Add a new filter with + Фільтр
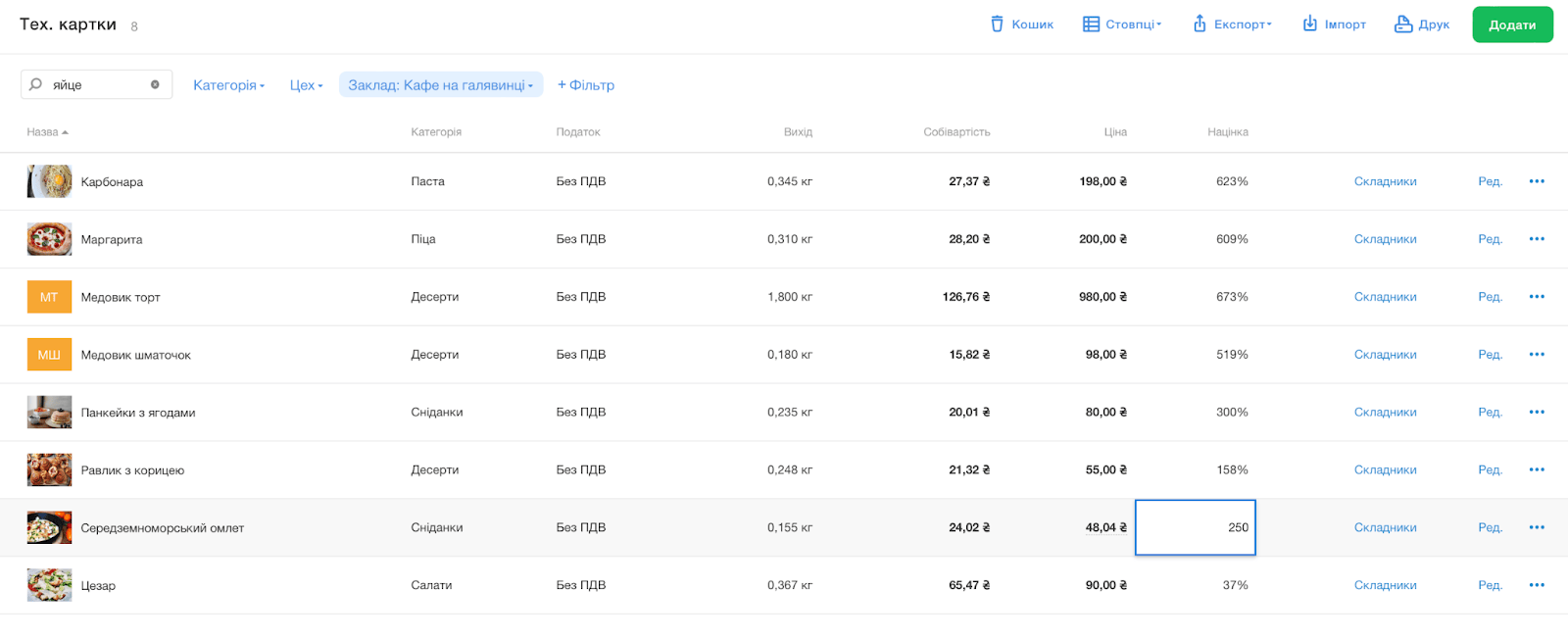Image resolution: width=1568 pixels, height=639 pixels. pyautogui.click(x=586, y=85)
